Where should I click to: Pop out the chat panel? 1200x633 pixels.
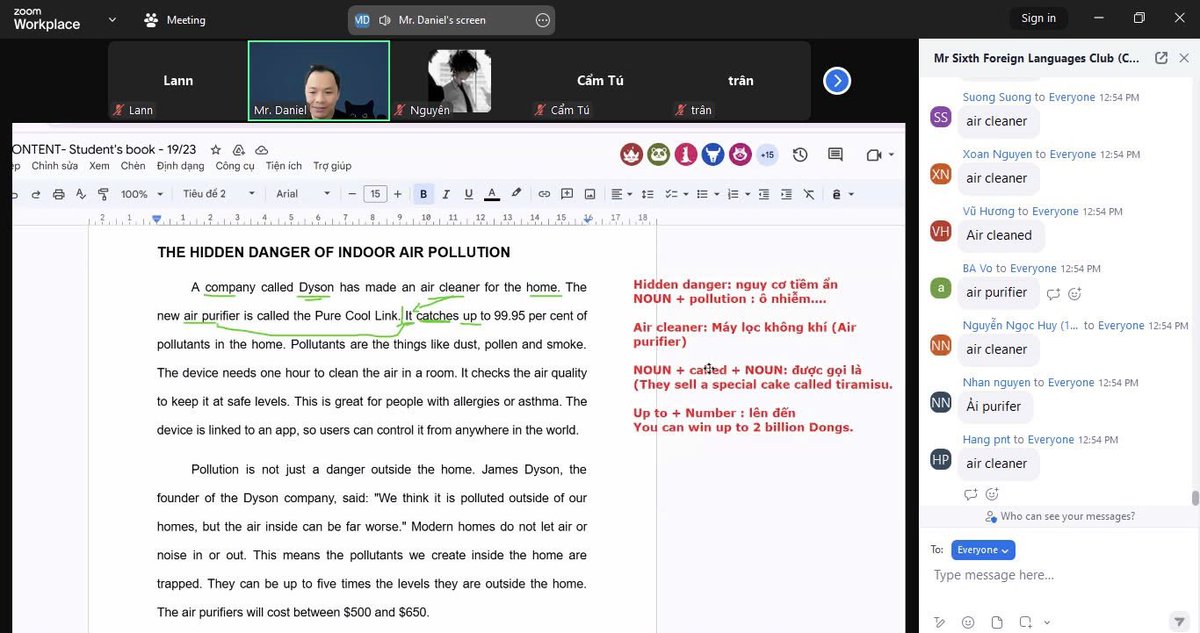[x=1161, y=58]
